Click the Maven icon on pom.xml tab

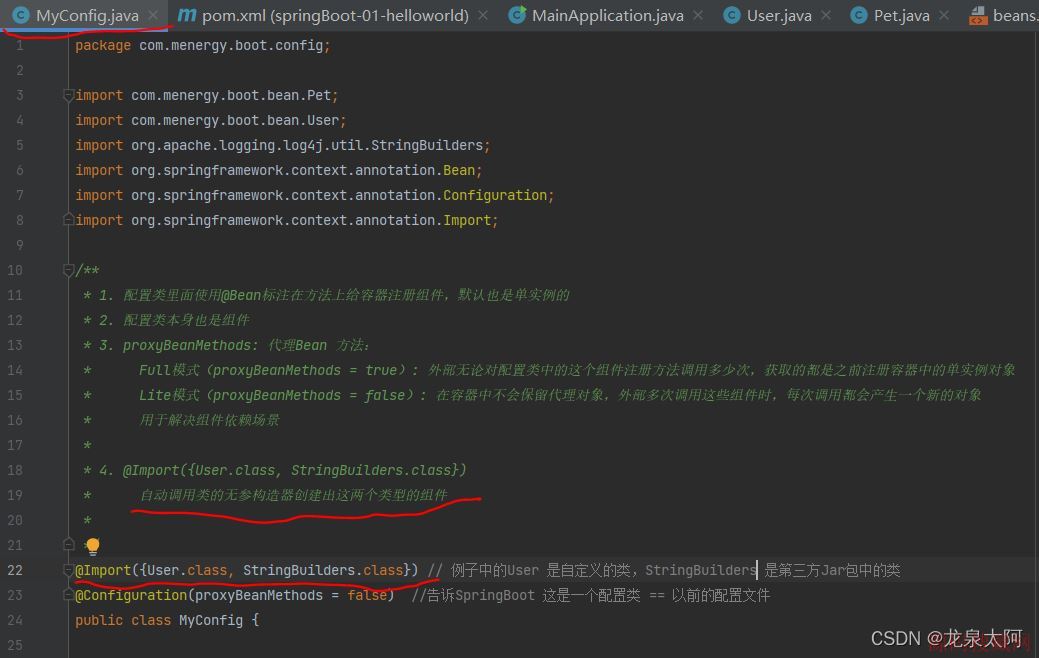point(186,16)
